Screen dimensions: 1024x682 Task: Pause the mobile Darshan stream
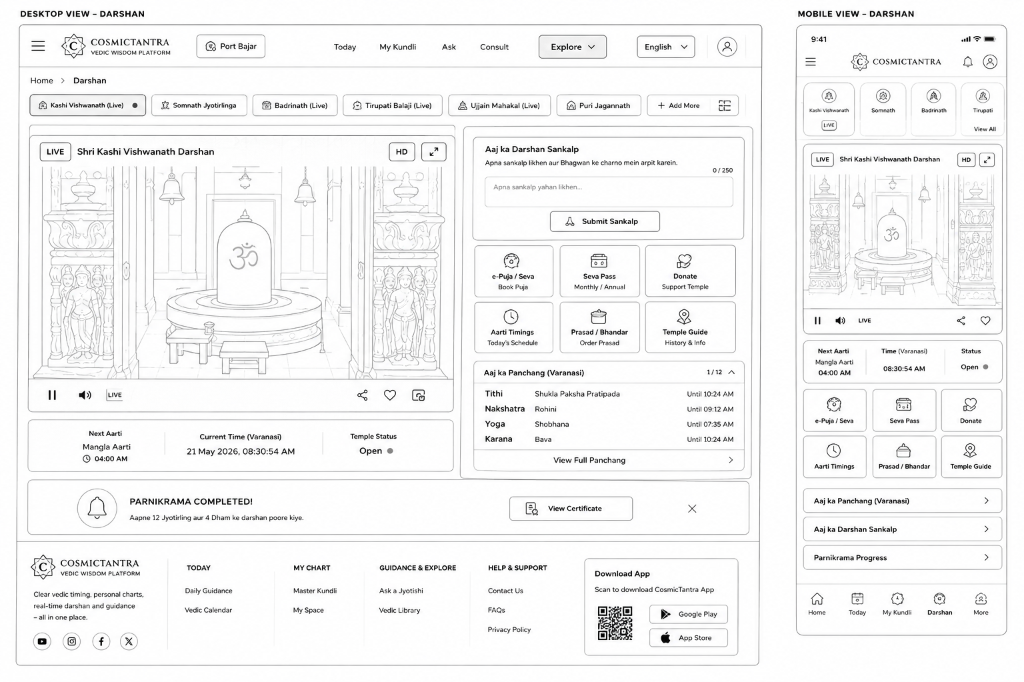(818, 320)
